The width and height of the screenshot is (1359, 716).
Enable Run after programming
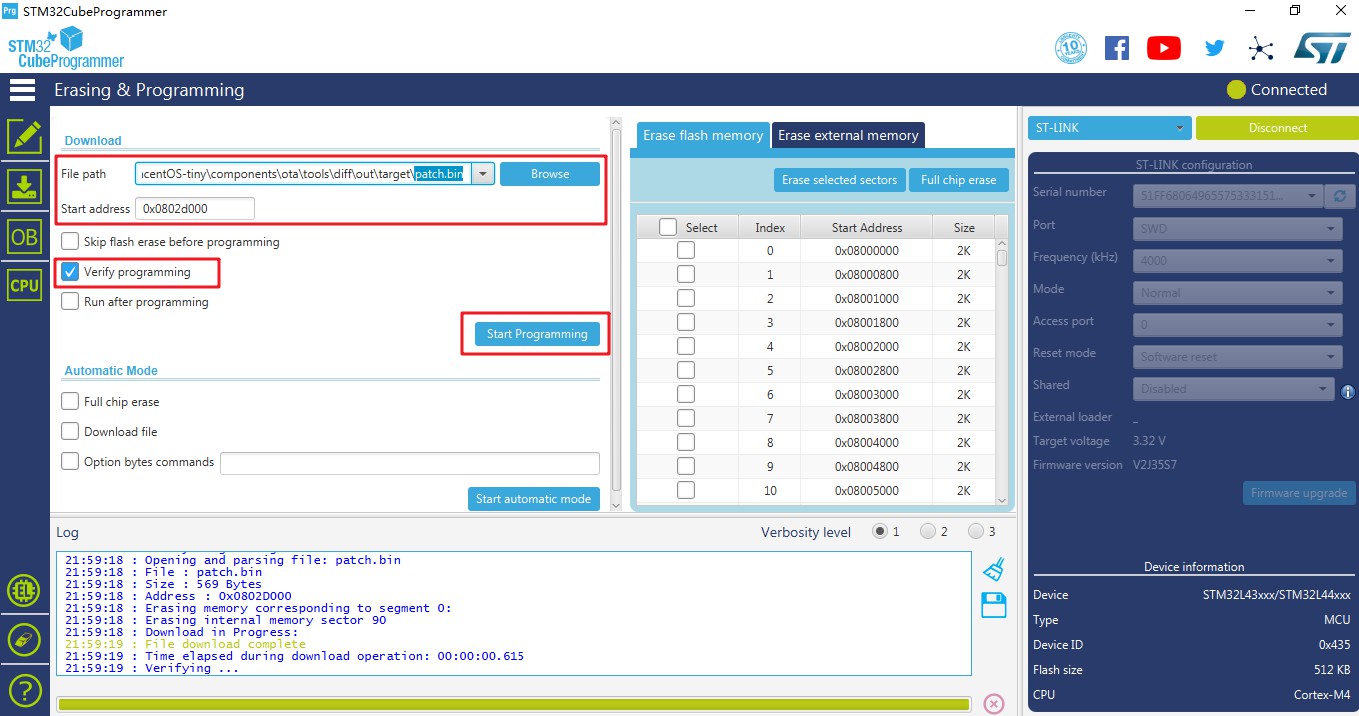pos(70,302)
